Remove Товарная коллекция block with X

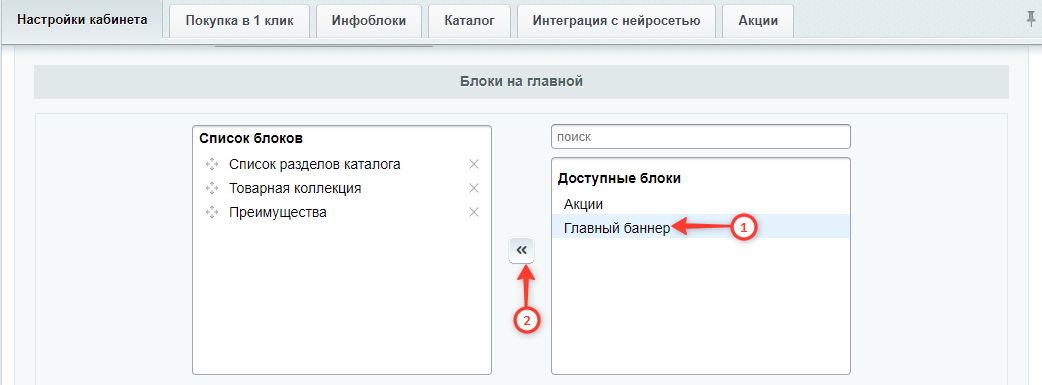(474, 188)
